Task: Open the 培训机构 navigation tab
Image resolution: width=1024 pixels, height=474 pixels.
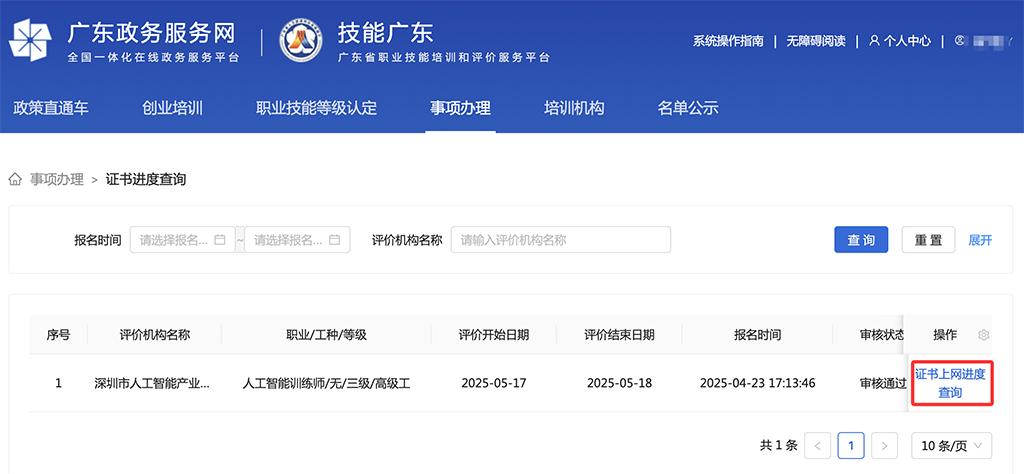Action: tap(574, 108)
